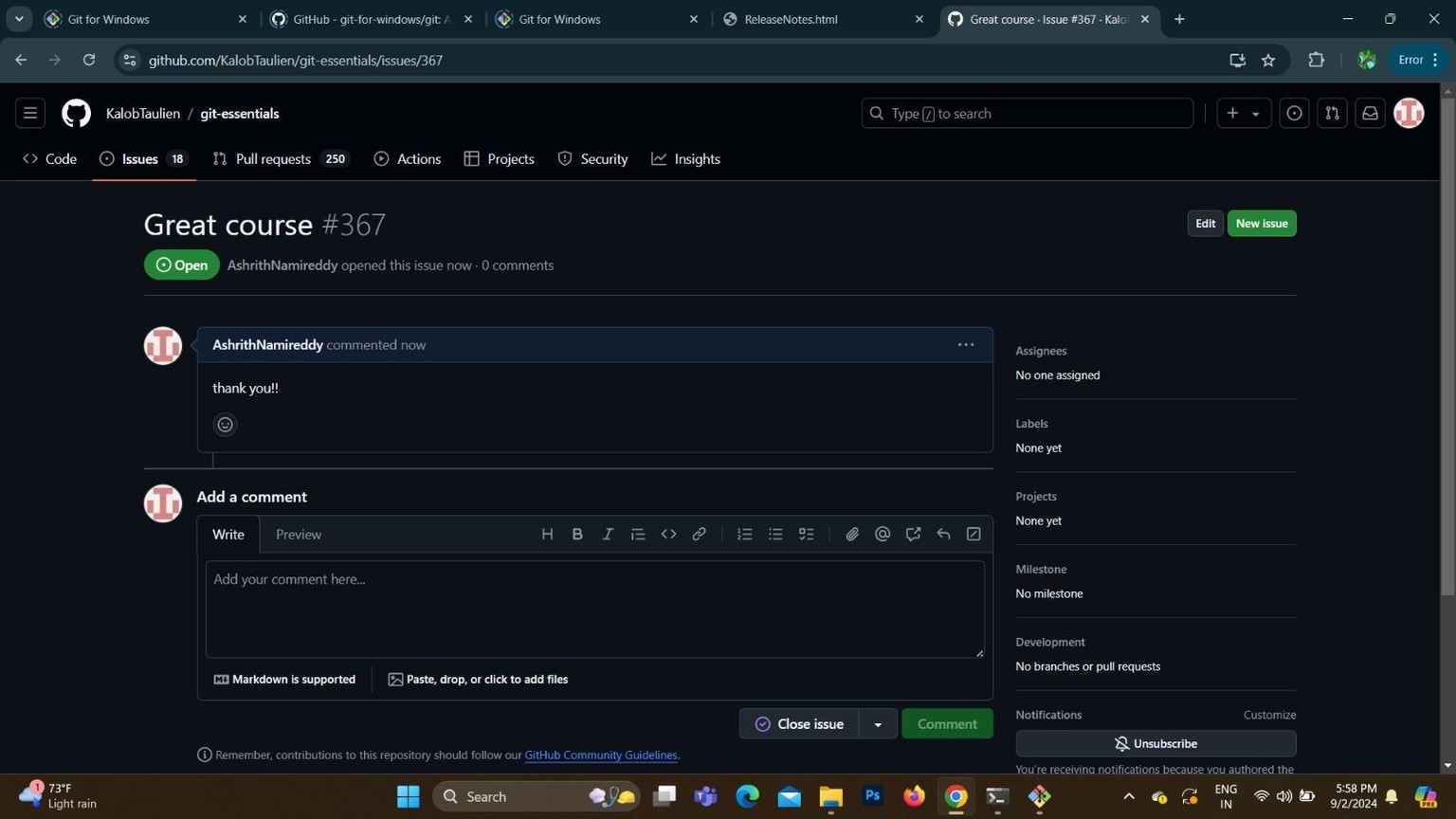This screenshot has width=1456, height=819.
Task: Insert quote block in comment
Action: pyautogui.click(x=638, y=535)
